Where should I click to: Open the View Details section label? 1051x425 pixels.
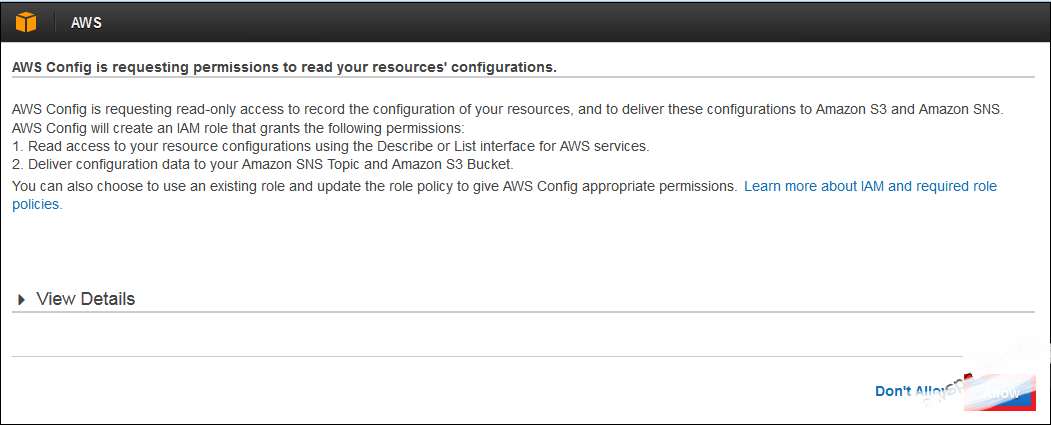pyautogui.click(x=86, y=299)
